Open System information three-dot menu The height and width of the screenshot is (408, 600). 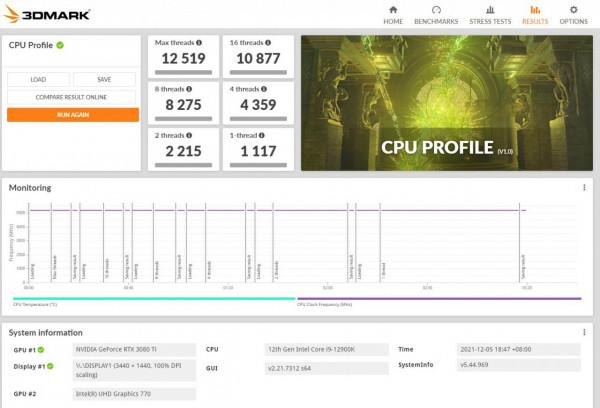584,332
